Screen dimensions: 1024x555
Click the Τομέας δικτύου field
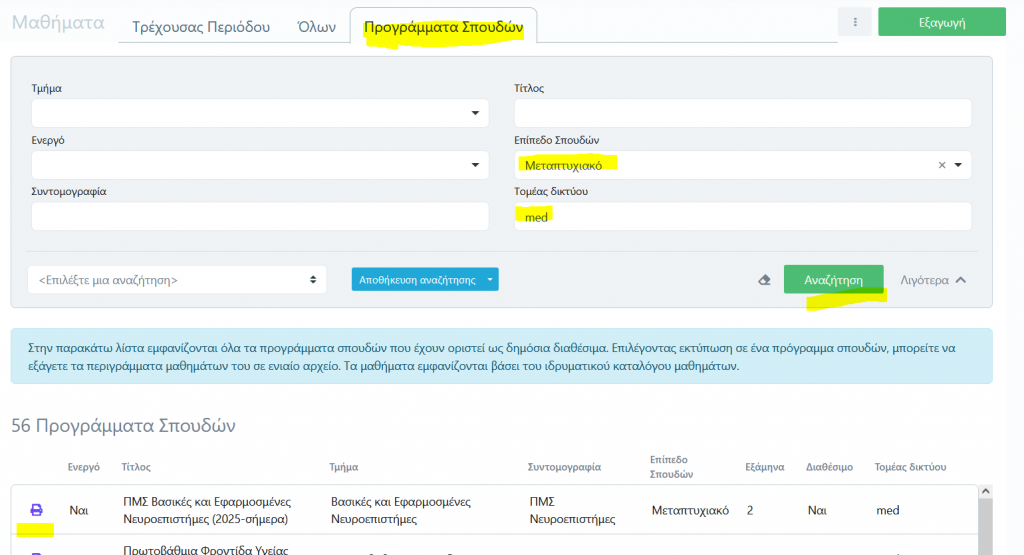(x=742, y=216)
